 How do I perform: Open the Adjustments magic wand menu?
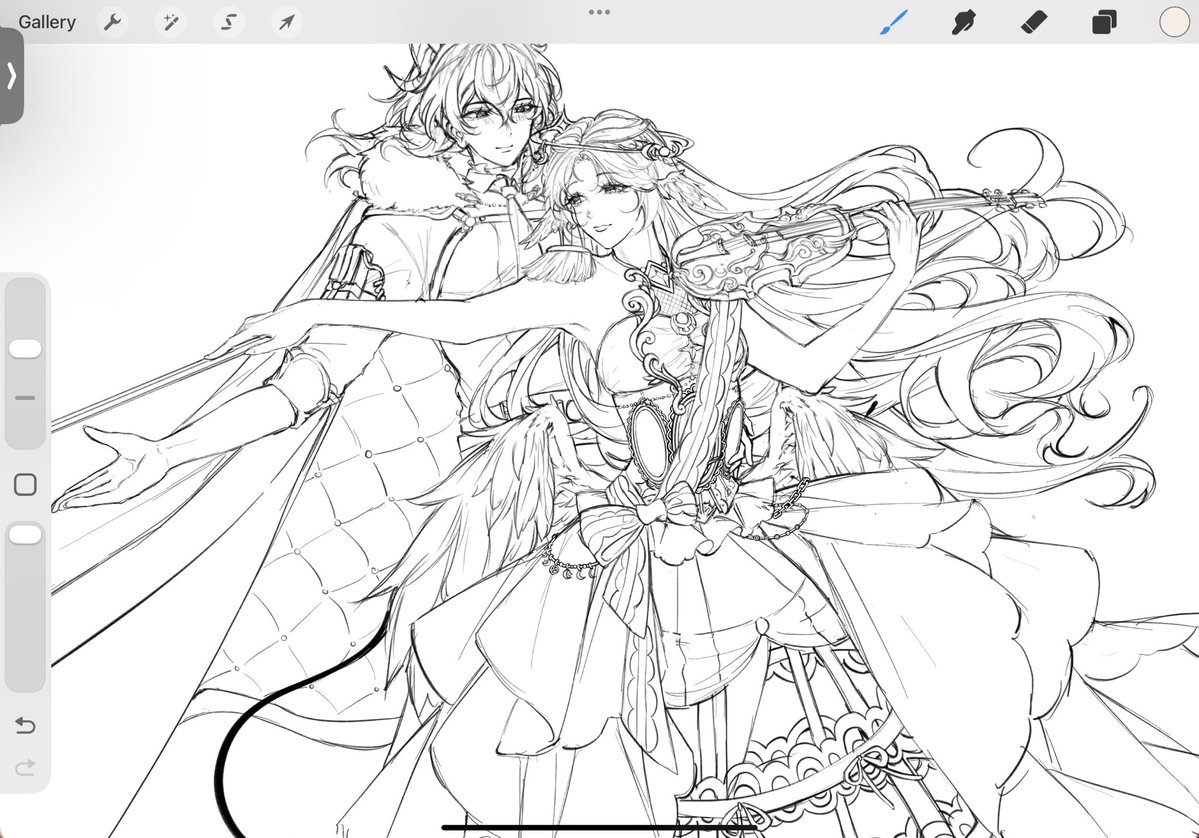[171, 22]
